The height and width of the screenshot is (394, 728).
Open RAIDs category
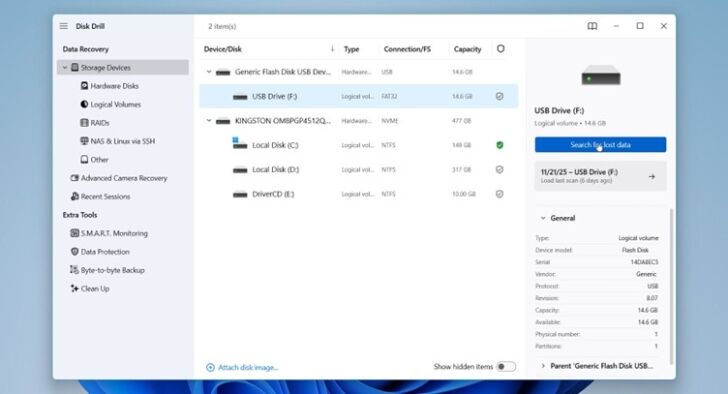pos(100,123)
